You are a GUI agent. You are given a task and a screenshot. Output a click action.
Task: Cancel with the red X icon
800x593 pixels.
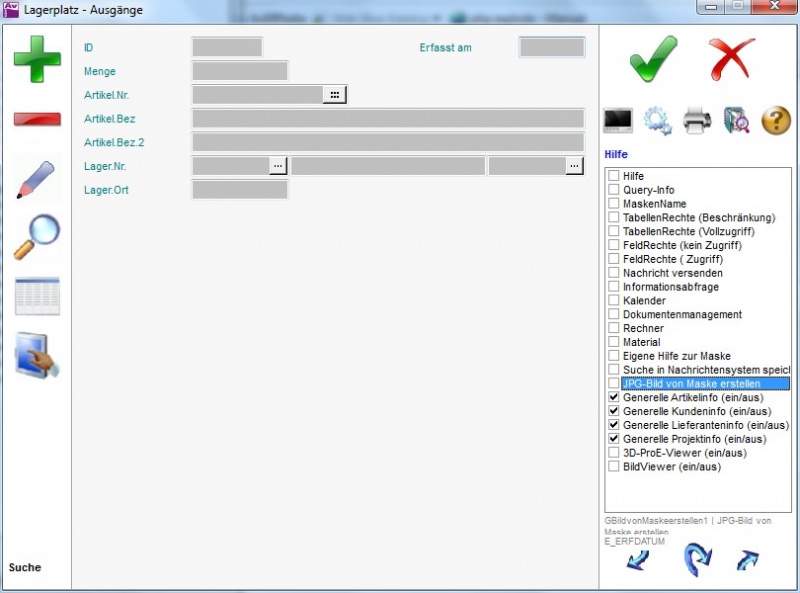click(x=732, y=59)
